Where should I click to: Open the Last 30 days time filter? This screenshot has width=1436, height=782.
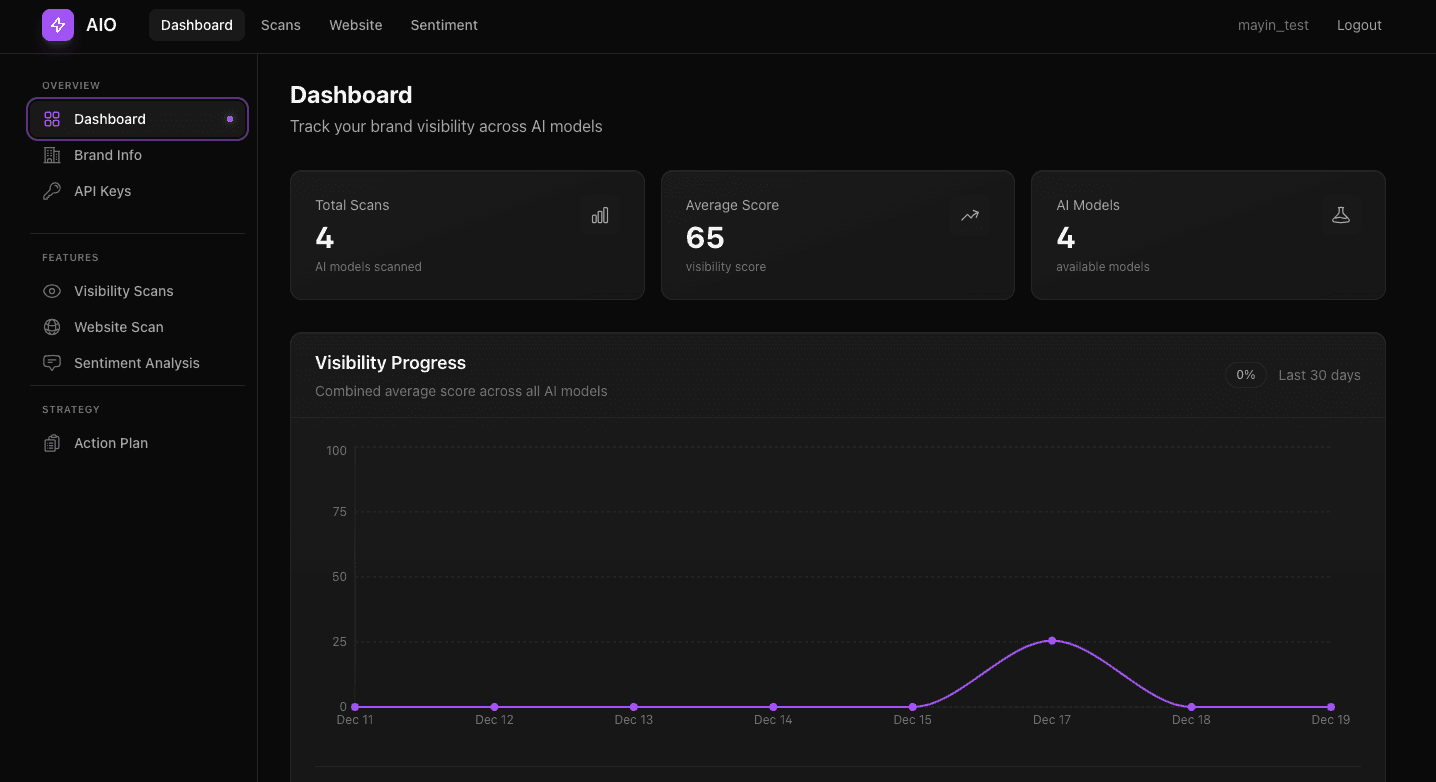click(1319, 375)
